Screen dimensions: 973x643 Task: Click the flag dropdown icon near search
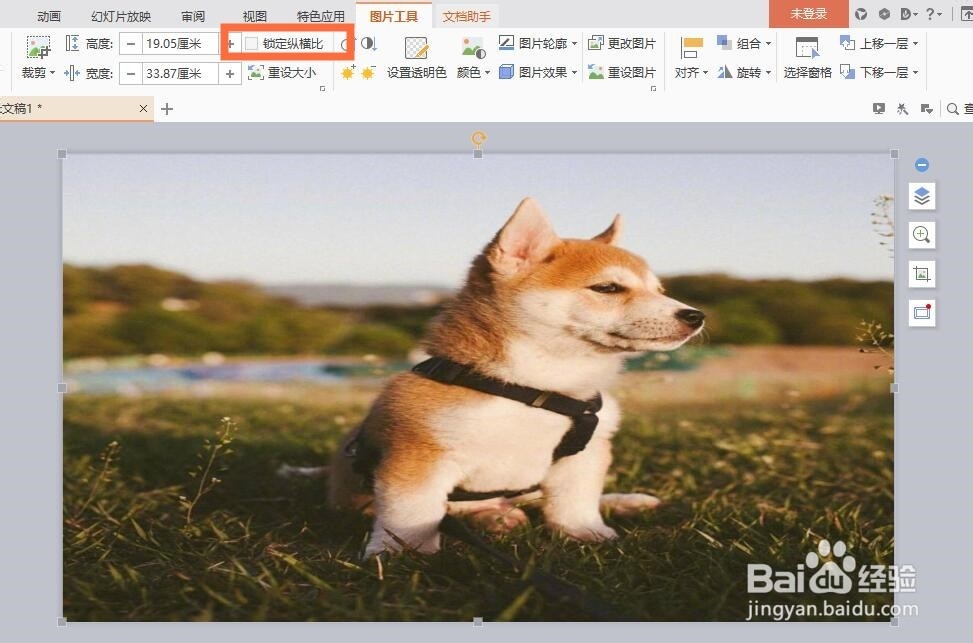point(926,109)
